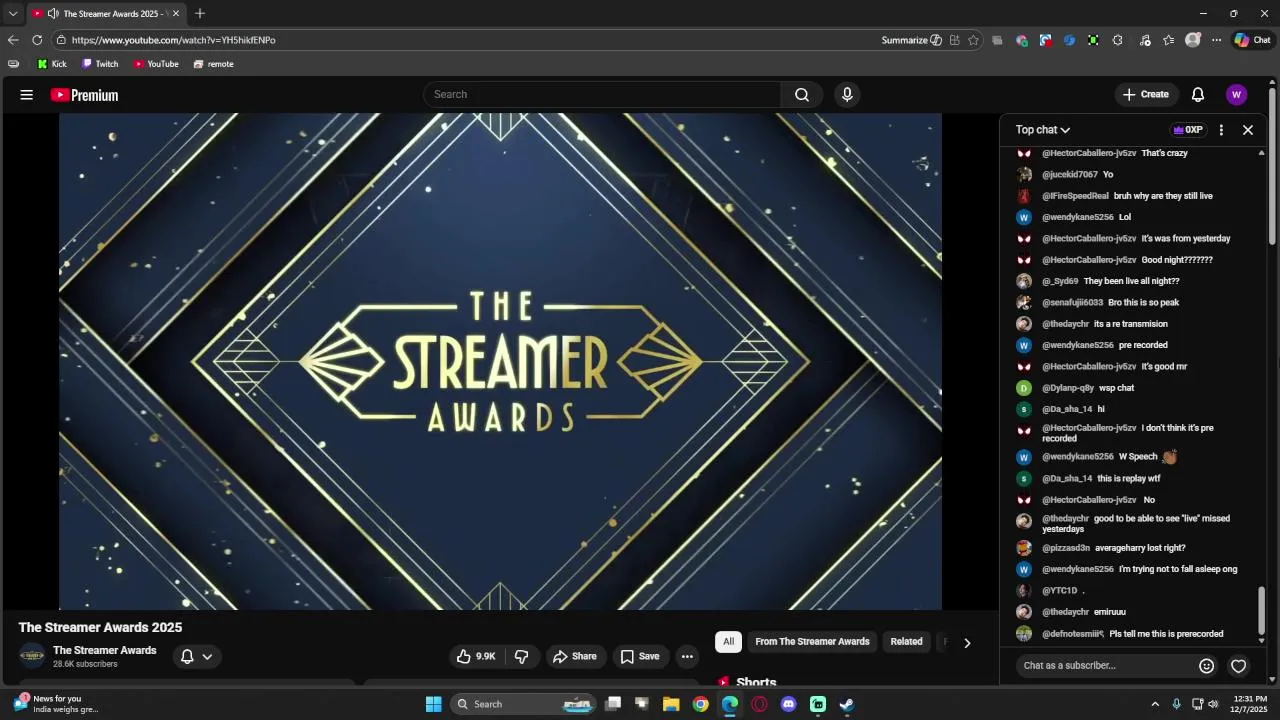Screen dimensions: 1280x720
Task: Toggle channel notification bell setting
Action: 186,656
